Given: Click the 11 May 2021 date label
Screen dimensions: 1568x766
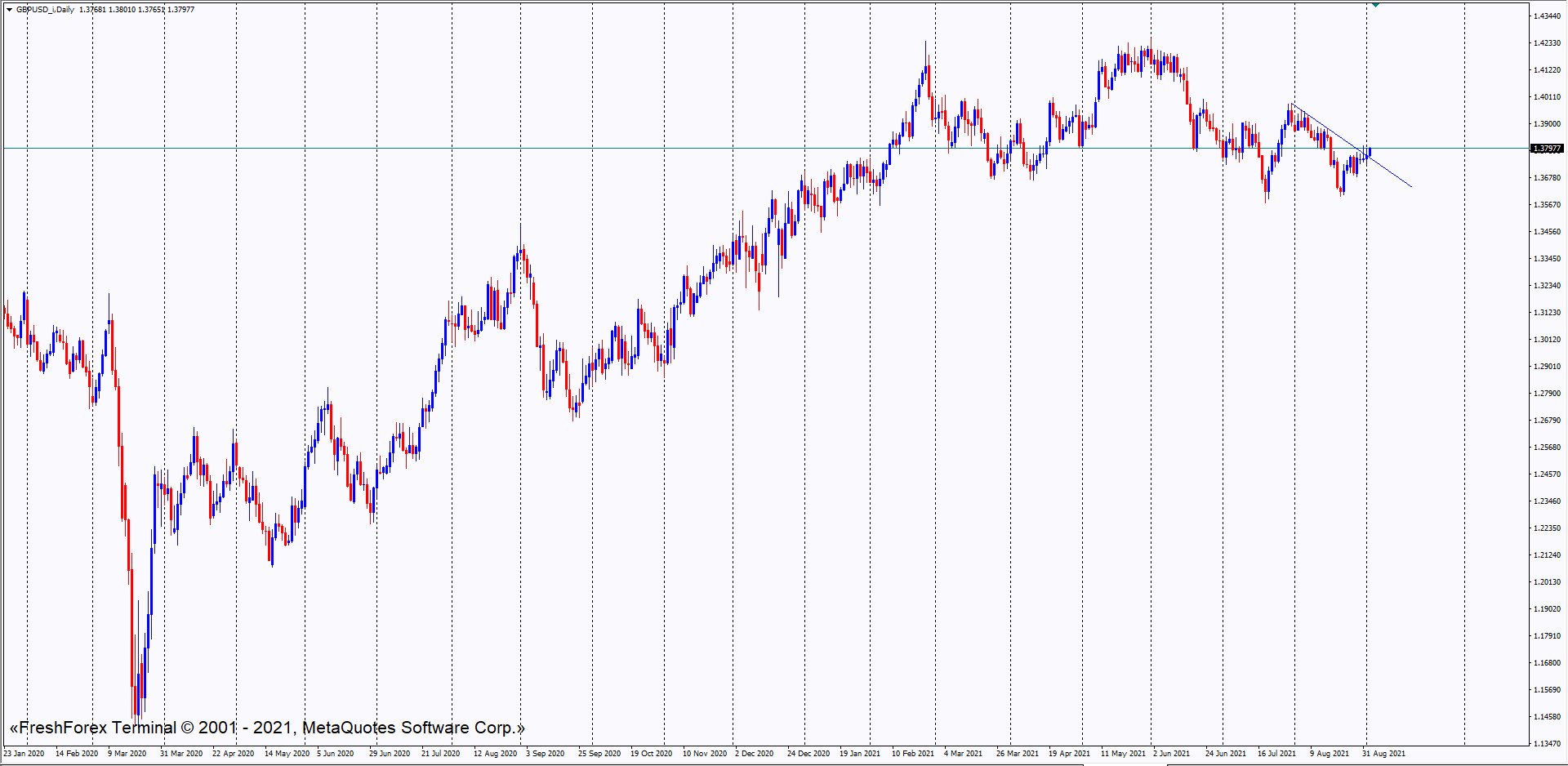Looking at the screenshot, I should 1123,754.
